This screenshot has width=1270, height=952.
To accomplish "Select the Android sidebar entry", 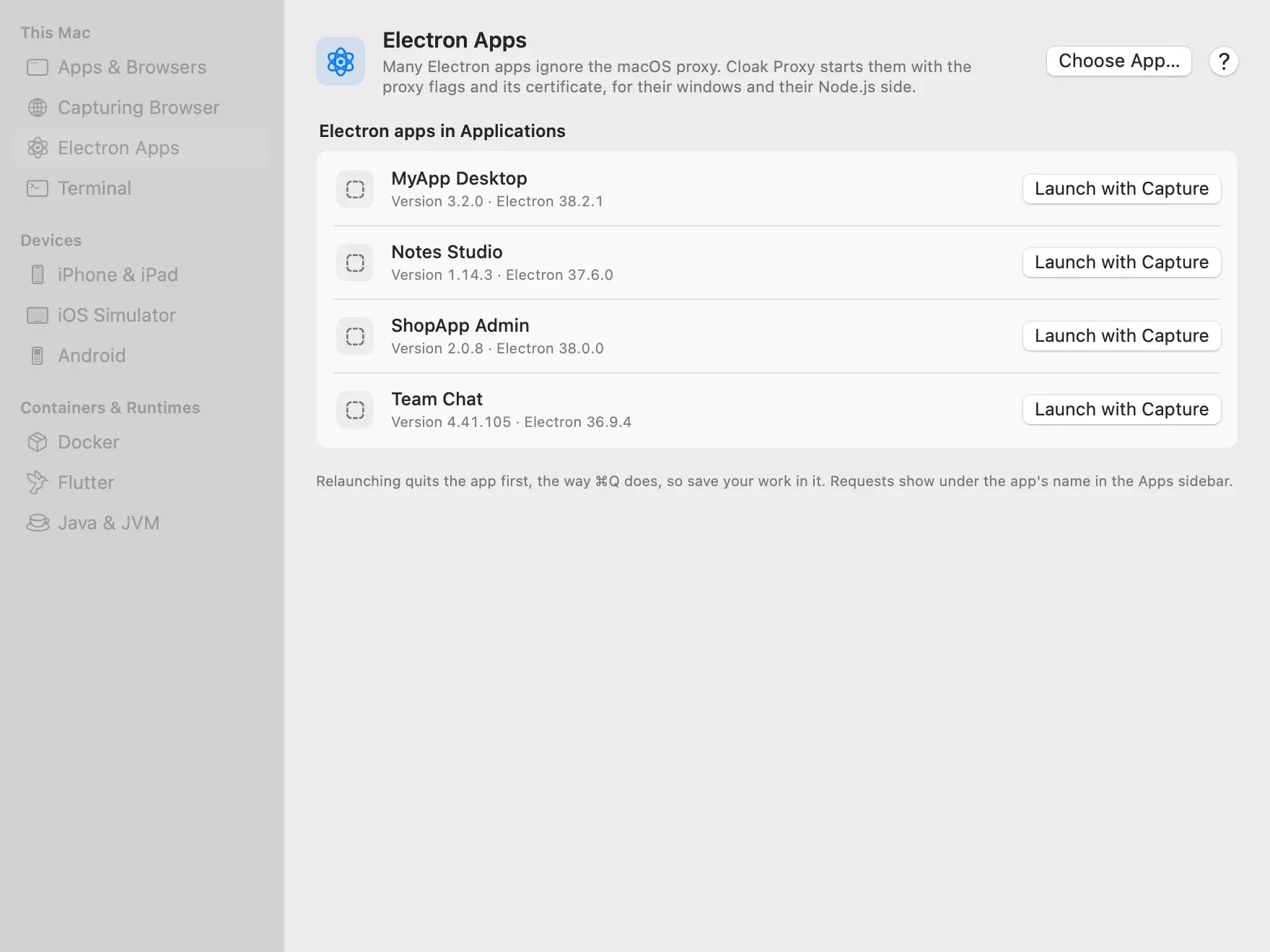I will click(141, 356).
